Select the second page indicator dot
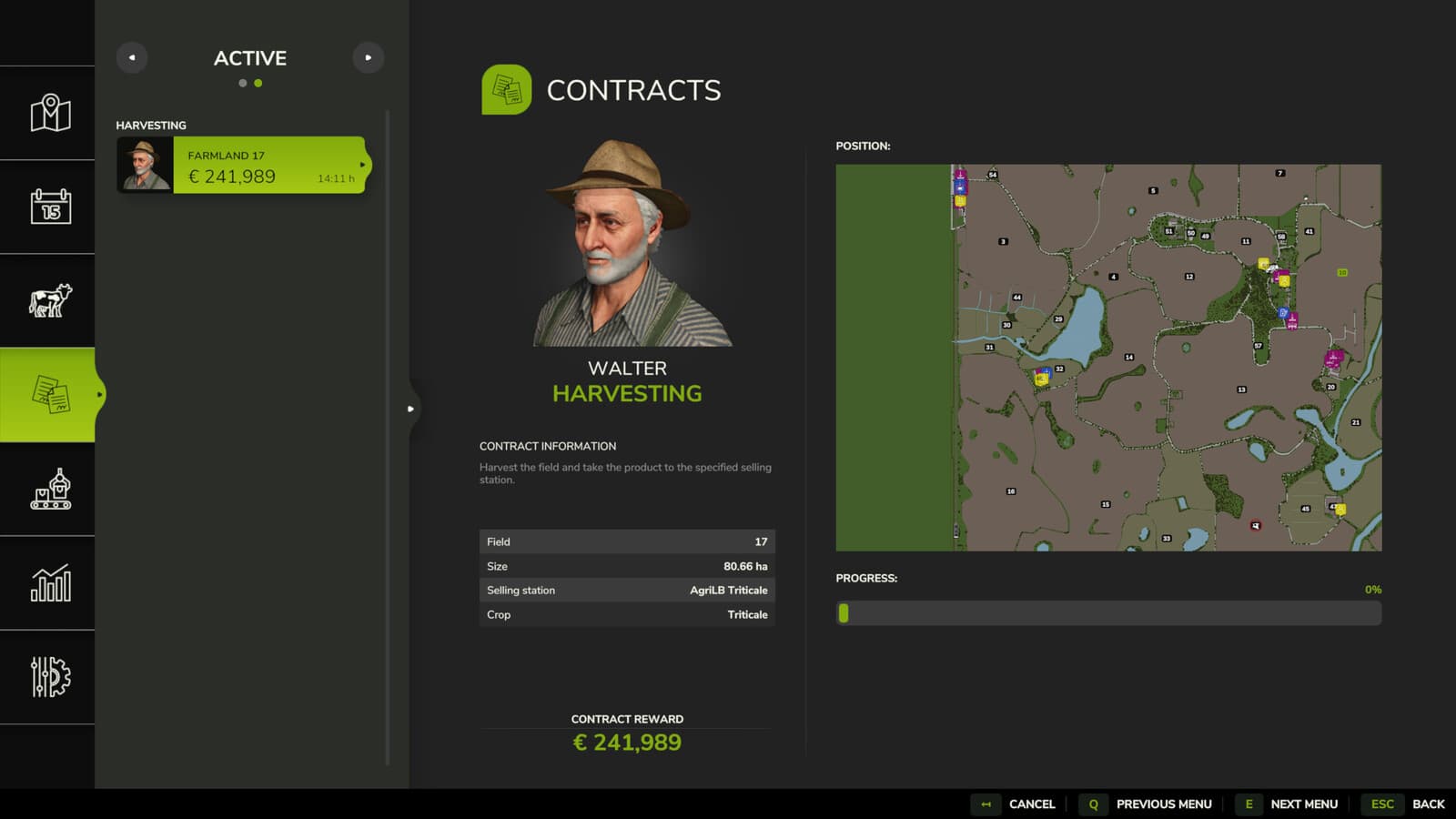Viewport: 1456px width, 819px height. [258, 83]
